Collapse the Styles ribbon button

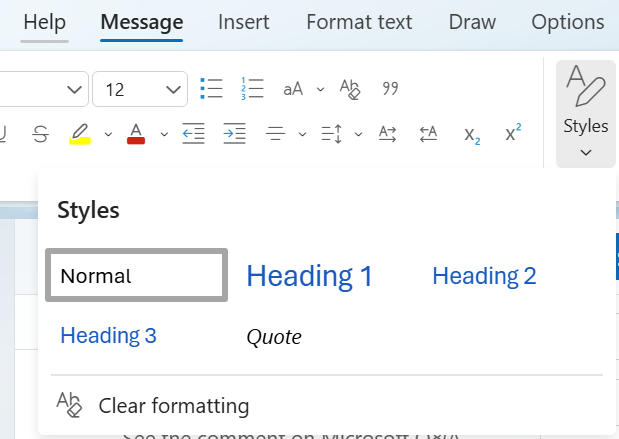[x=586, y=114]
